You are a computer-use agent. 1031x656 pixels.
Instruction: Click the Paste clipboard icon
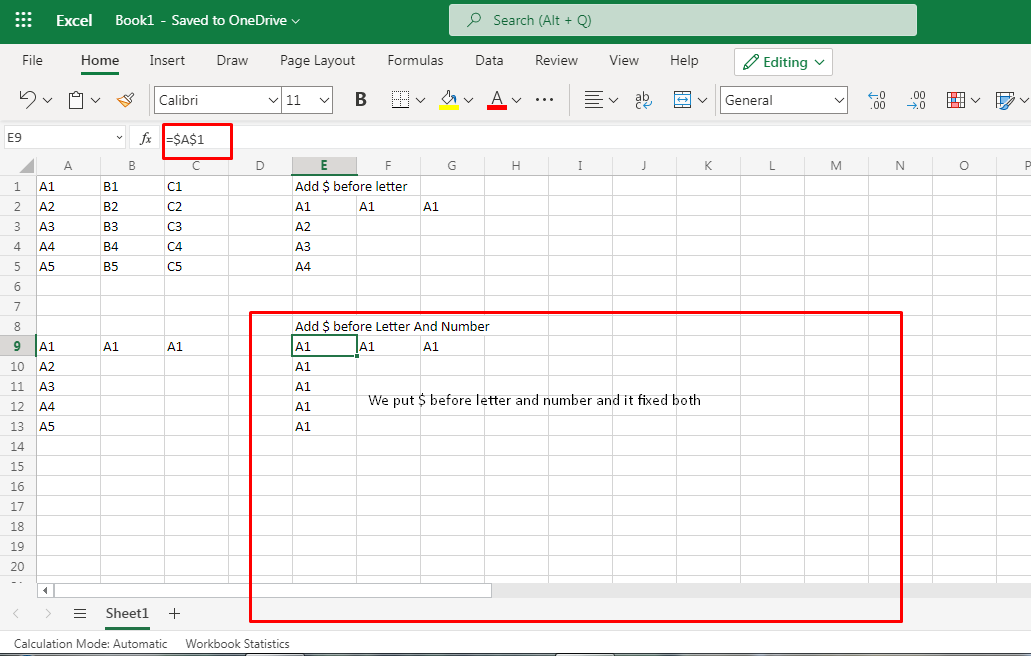(76, 100)
